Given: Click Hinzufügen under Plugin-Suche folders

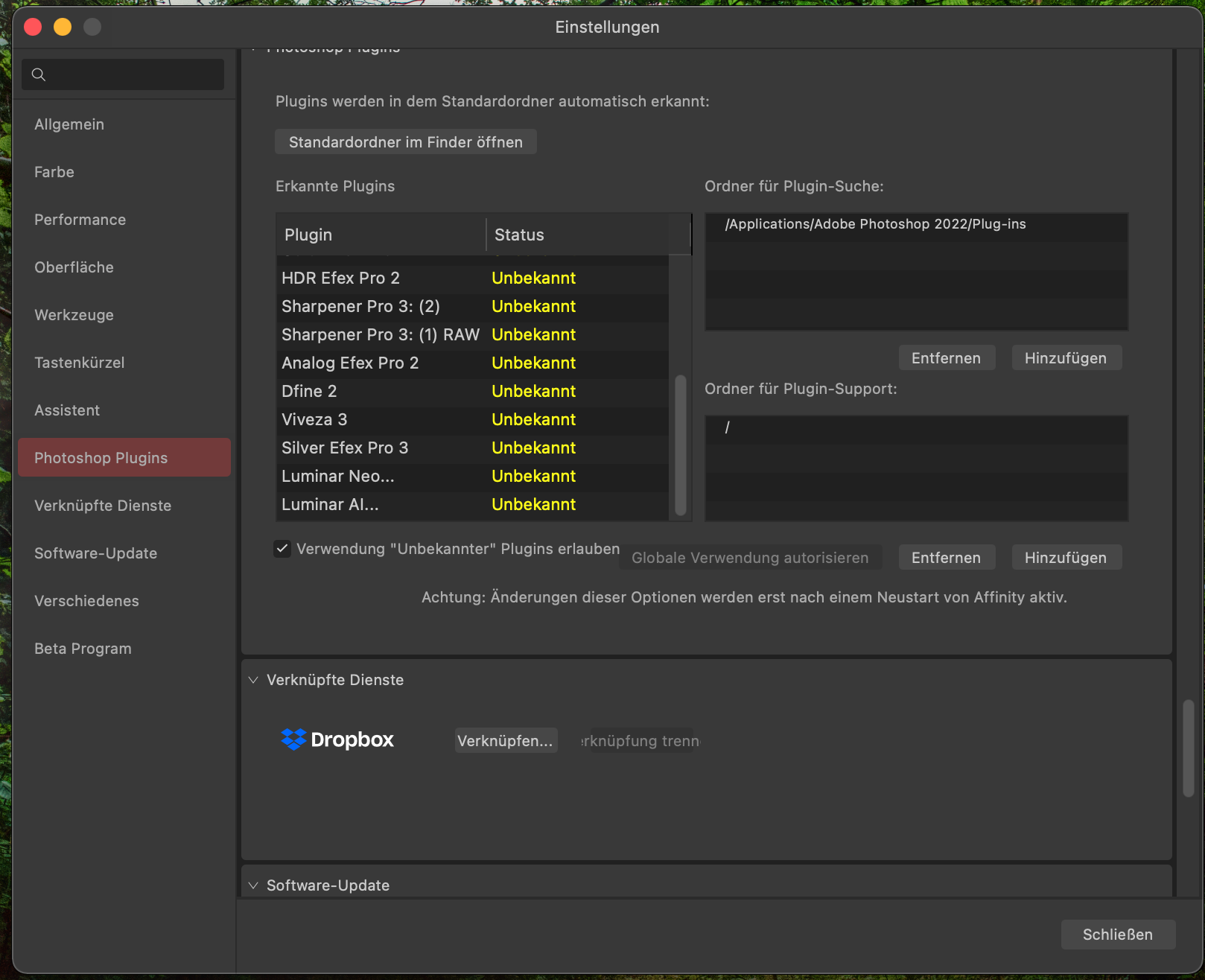Looking at the screenshot, I should tap(1066, 357).
